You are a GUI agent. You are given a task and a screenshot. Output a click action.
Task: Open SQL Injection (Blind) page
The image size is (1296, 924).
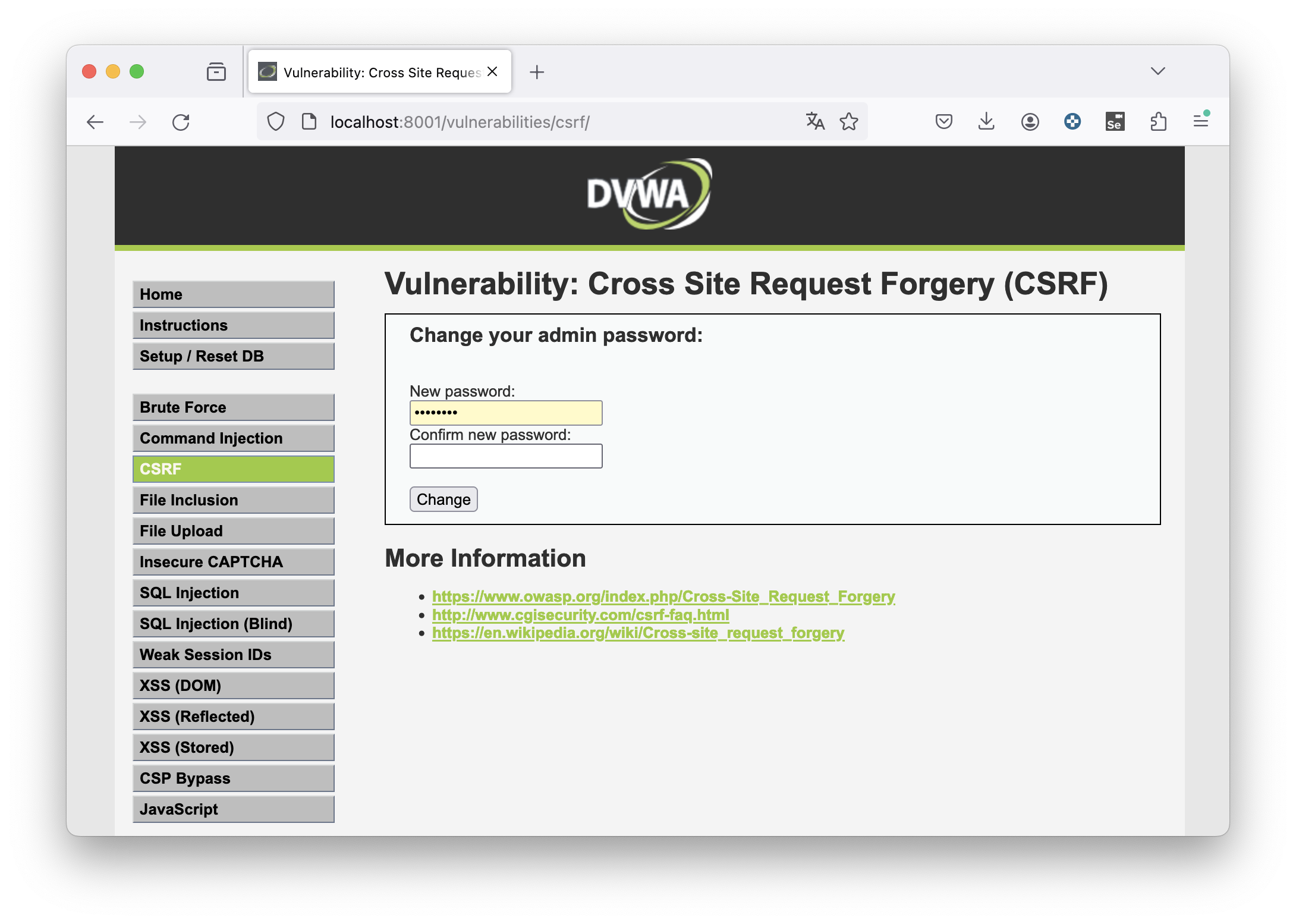pyautogui.click(x=234, y=624)
